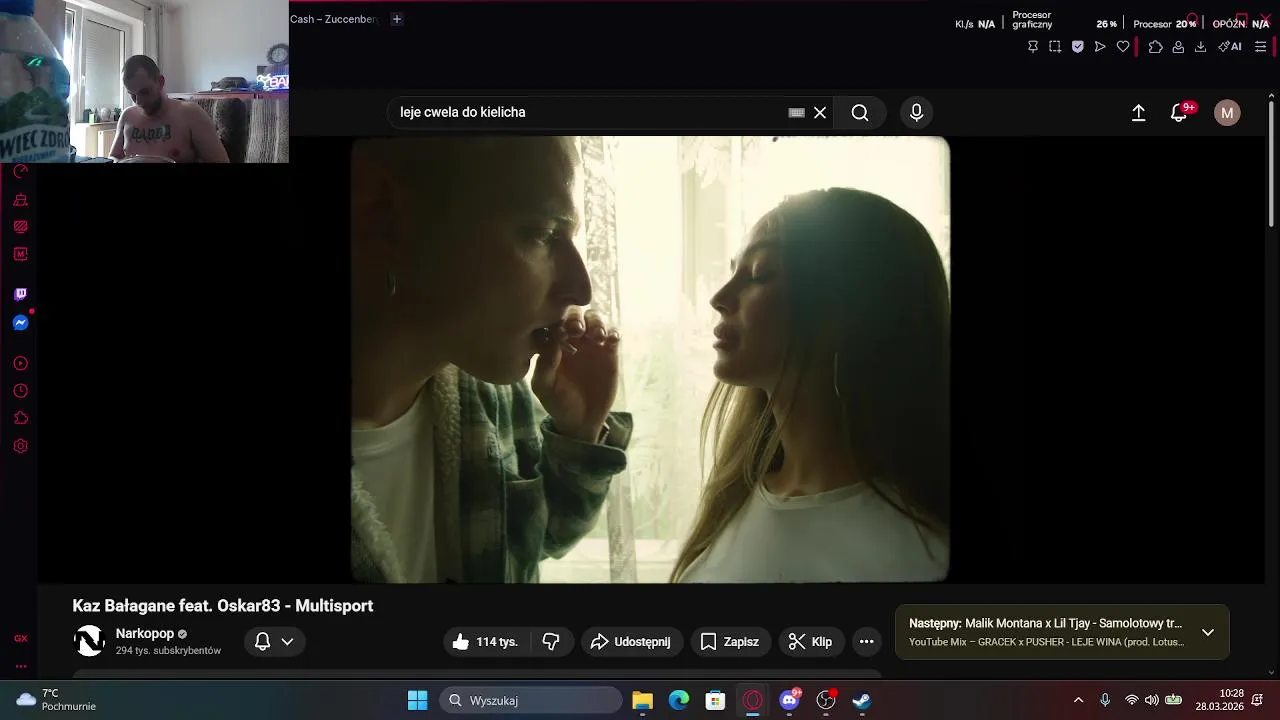Open the on-screen keyboard icon in search
The image size is (1280, 720).
(796, 113)
